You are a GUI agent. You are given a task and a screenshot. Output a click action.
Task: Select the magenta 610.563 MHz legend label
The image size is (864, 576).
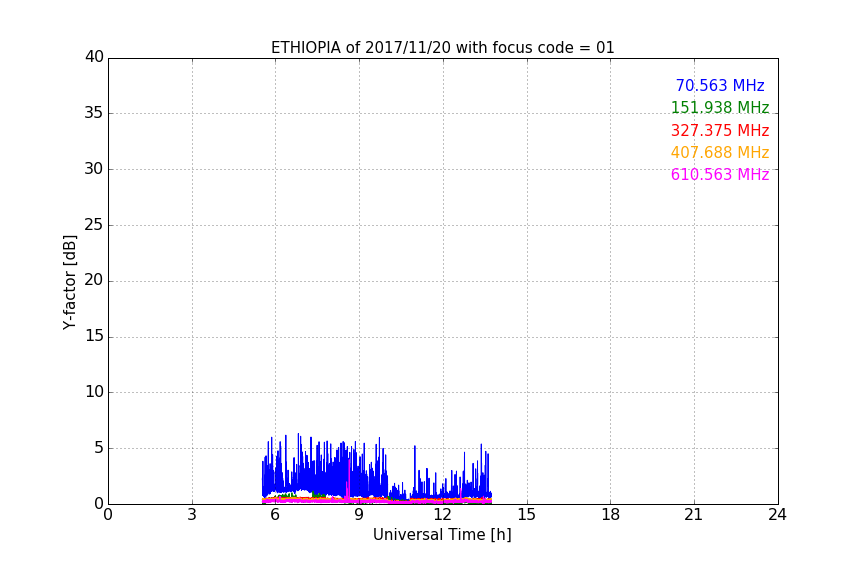point(720,174)
